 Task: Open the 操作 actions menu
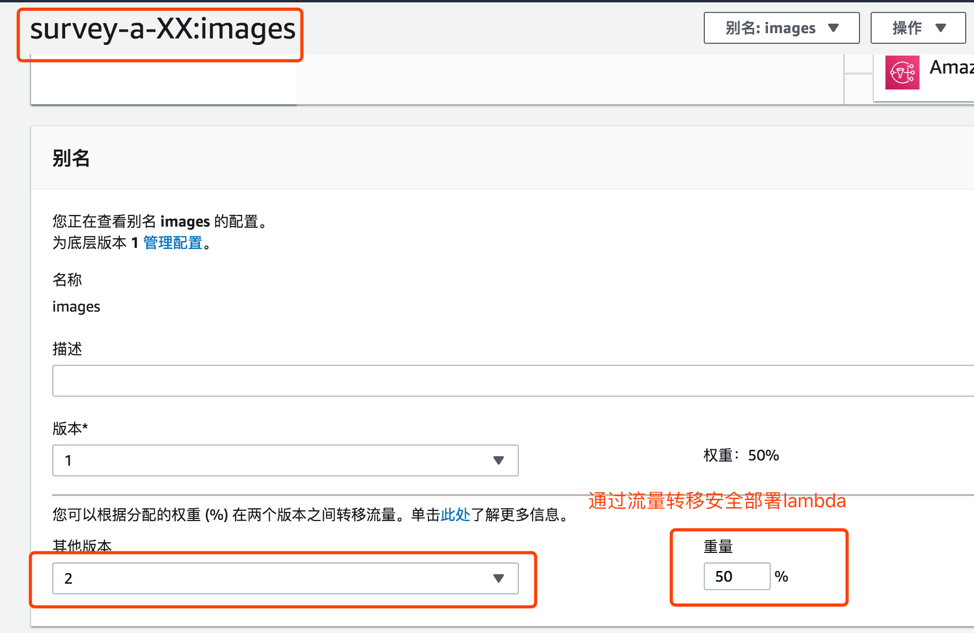918,28
